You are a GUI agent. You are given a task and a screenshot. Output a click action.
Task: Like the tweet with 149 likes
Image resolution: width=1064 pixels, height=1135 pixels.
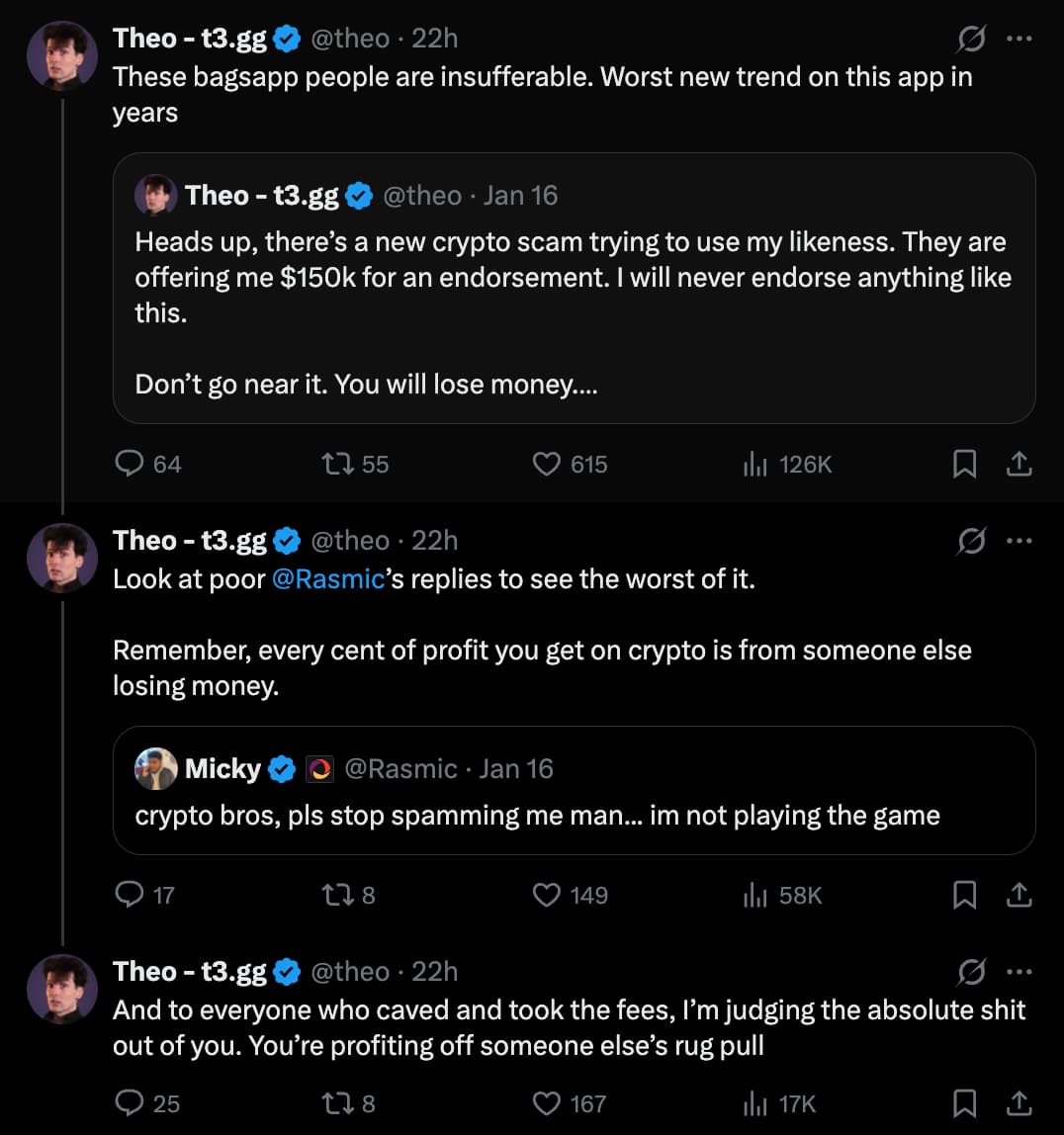[547, 895]
